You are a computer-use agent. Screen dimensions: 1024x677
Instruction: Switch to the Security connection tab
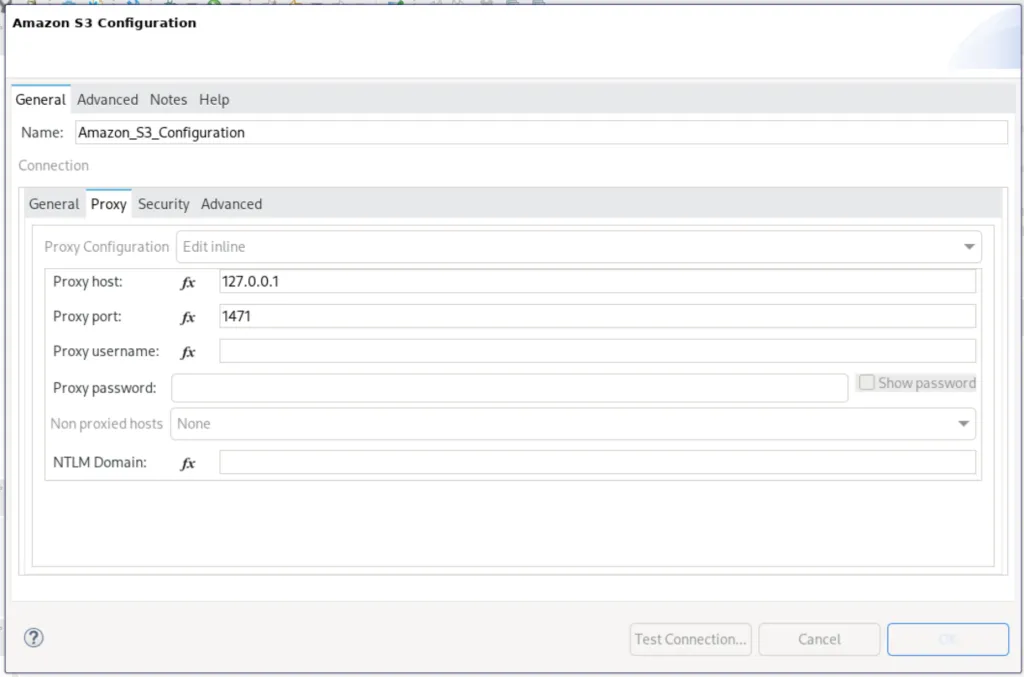(x=163, y=204)
